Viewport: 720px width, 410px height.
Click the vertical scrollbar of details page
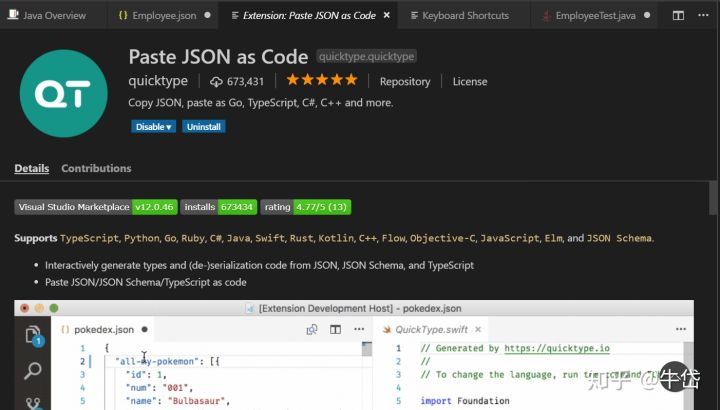coord(713,197)
